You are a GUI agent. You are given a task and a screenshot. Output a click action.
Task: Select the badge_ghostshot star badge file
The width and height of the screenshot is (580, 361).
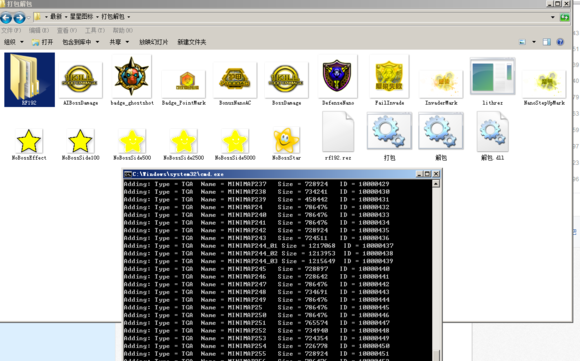(132, 80)
